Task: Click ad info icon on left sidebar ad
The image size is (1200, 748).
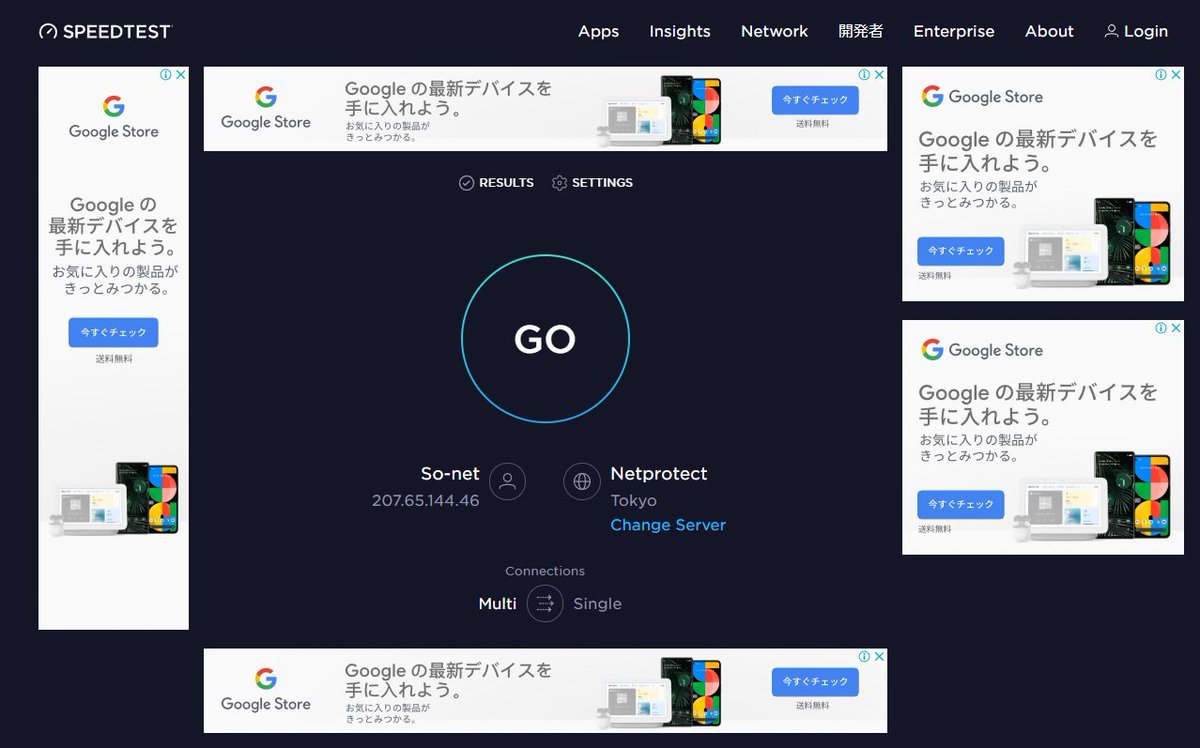Action: pyautogui.click(x=168, y=74)
